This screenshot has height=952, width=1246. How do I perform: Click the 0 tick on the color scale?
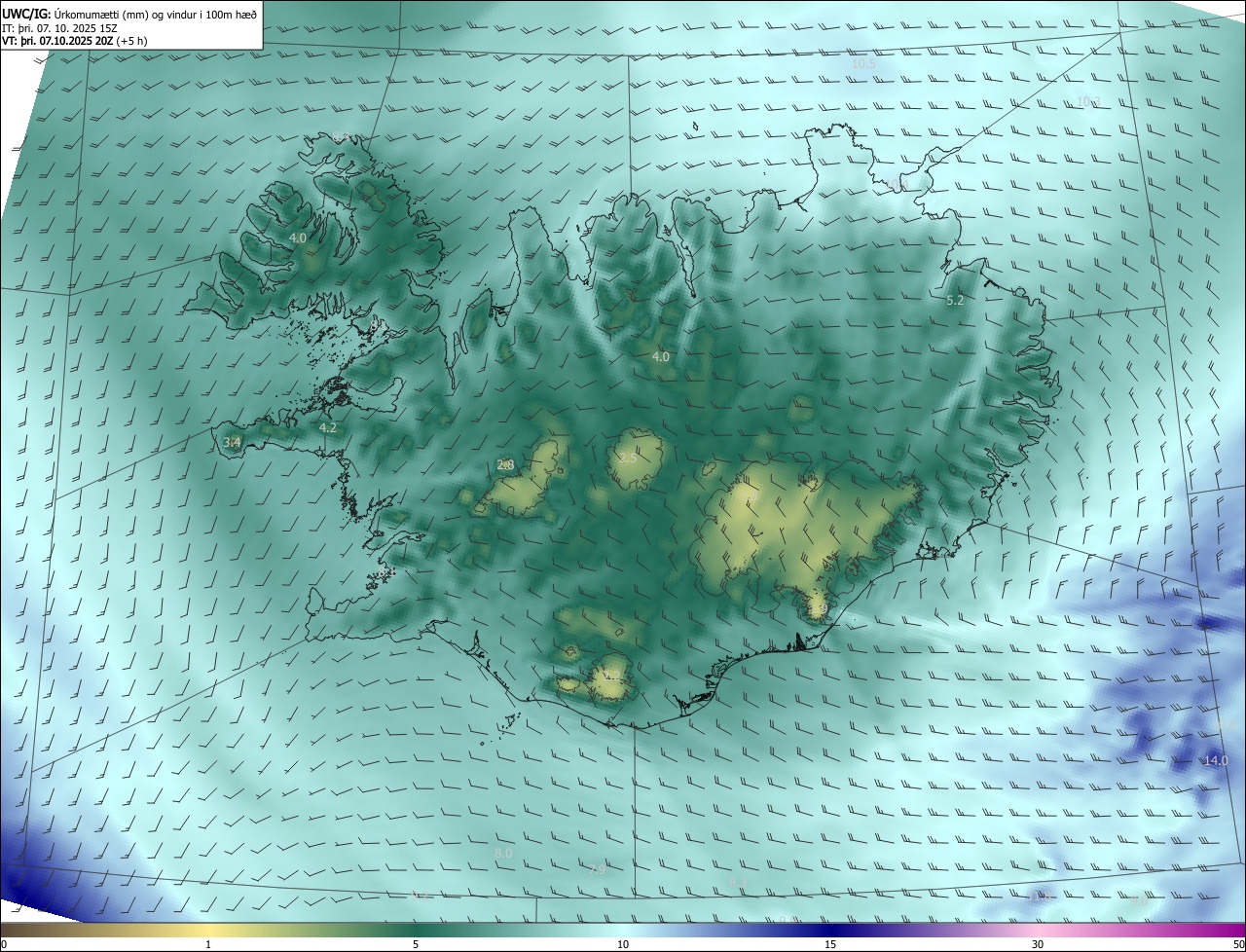click(4, 944)
